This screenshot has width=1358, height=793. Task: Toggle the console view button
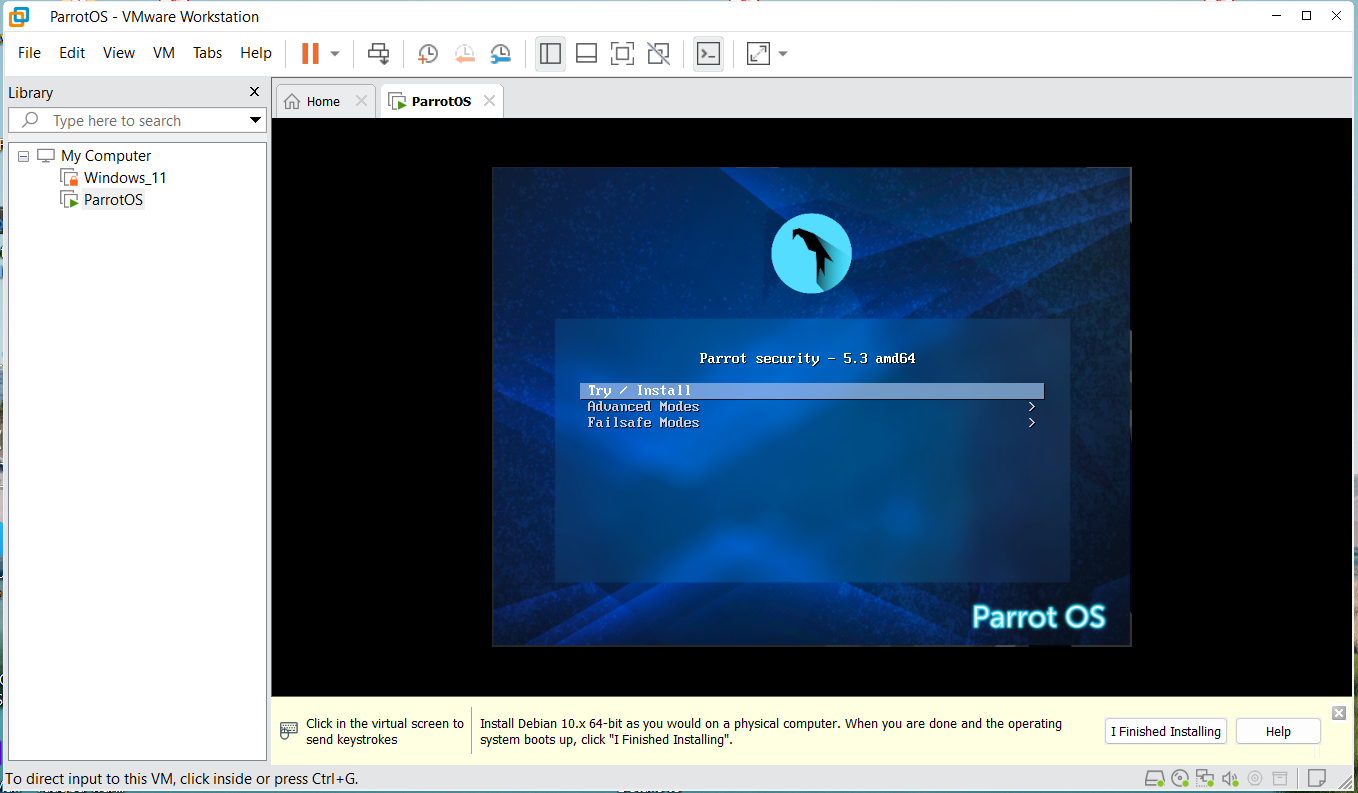pos(708,54)
